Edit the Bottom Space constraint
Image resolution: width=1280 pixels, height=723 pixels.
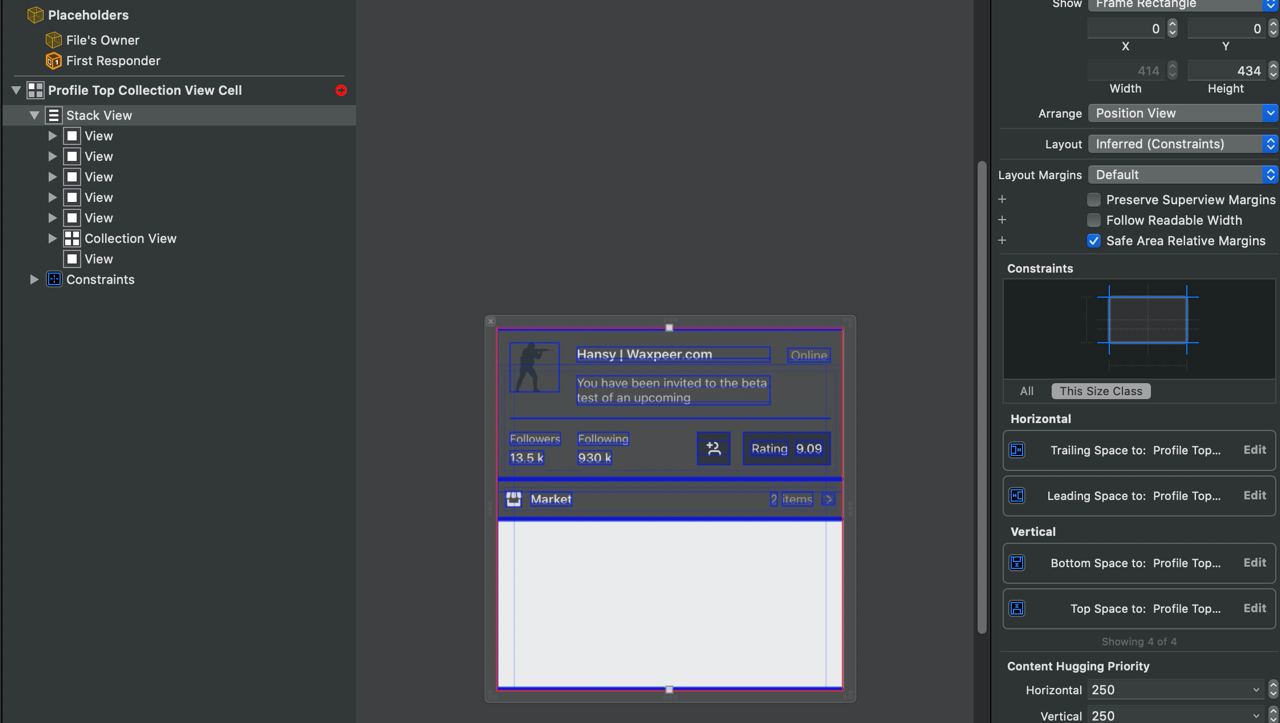coord(1255,563)
